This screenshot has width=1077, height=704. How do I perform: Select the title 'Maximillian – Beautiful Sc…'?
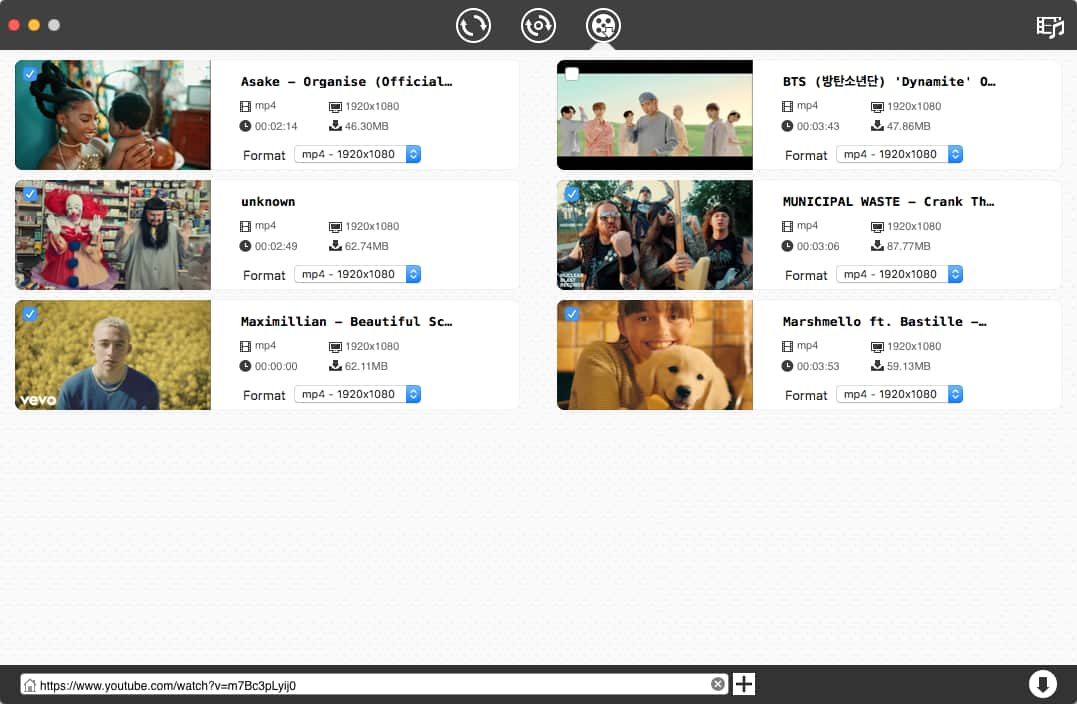click(x=346, y=321)
